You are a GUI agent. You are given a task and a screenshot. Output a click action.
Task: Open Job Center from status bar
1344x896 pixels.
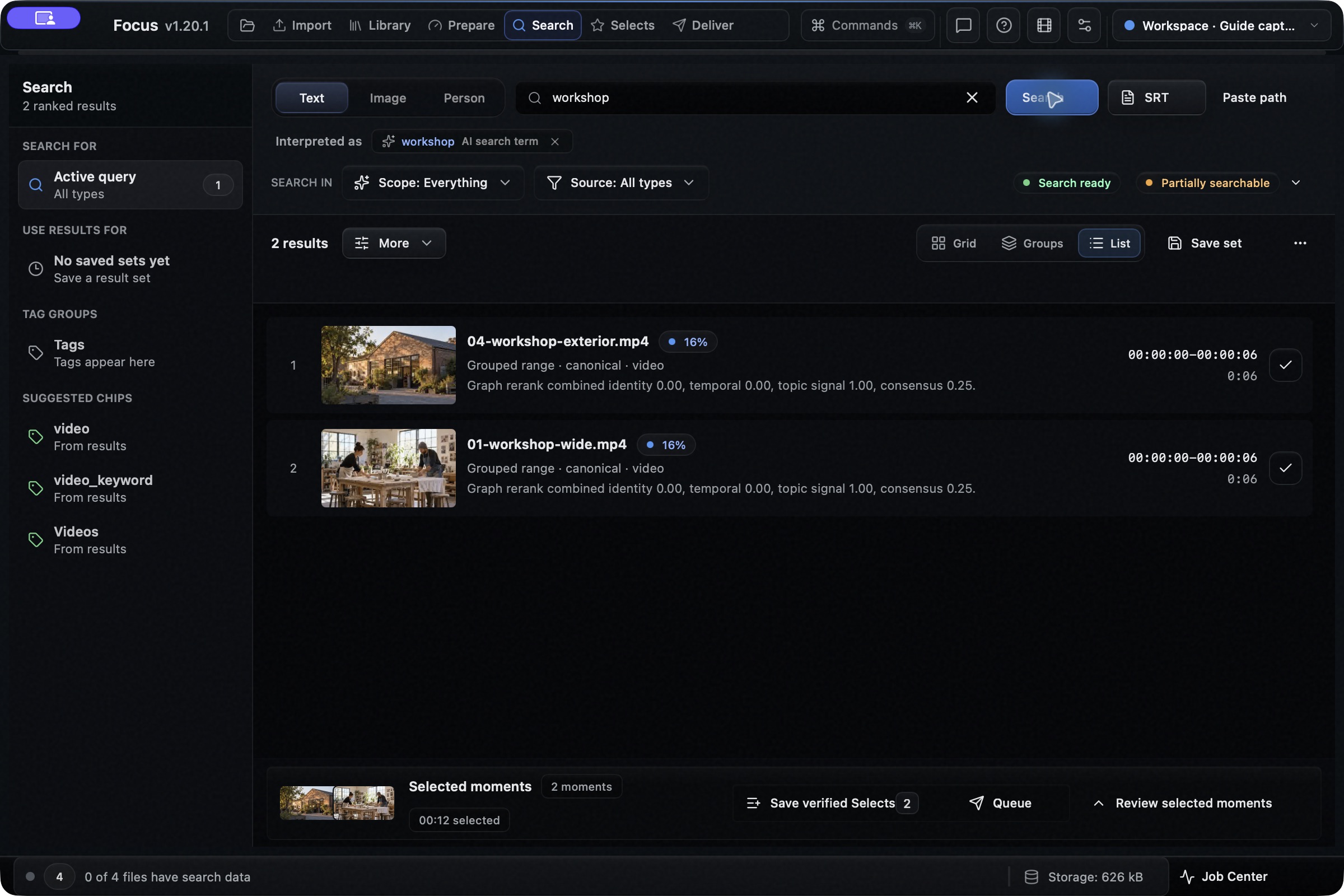pos(1224,876)
